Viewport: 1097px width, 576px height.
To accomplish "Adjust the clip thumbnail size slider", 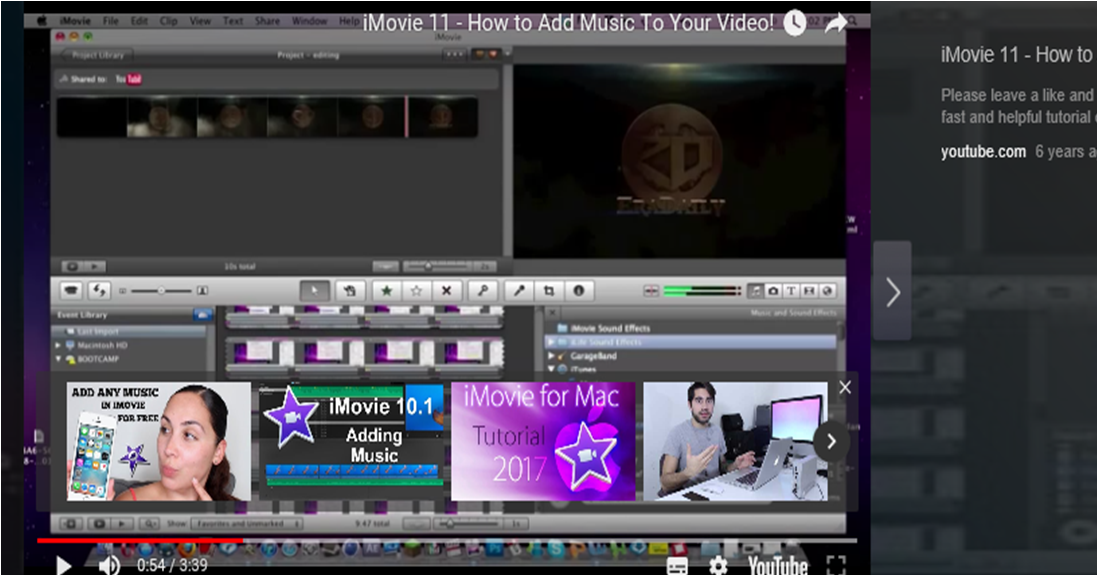I will tap(162, 290).
